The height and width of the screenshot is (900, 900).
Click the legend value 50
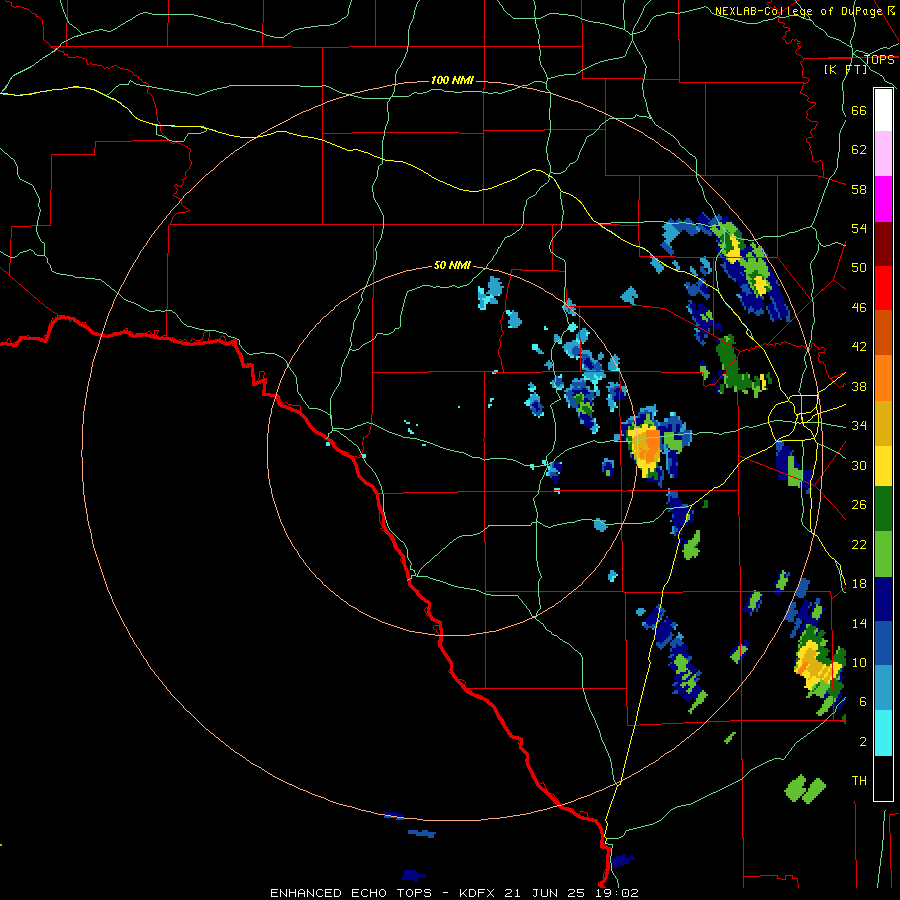pos(859,267)
